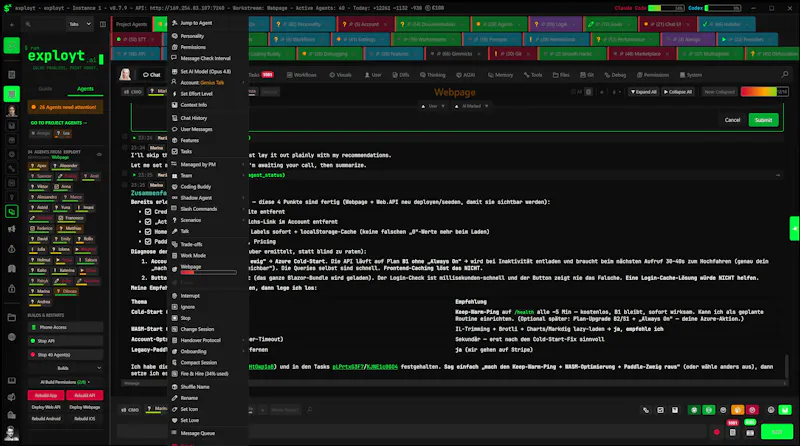
Task: Click Coding Buddy icon in menu
Action: pos(174,187)
